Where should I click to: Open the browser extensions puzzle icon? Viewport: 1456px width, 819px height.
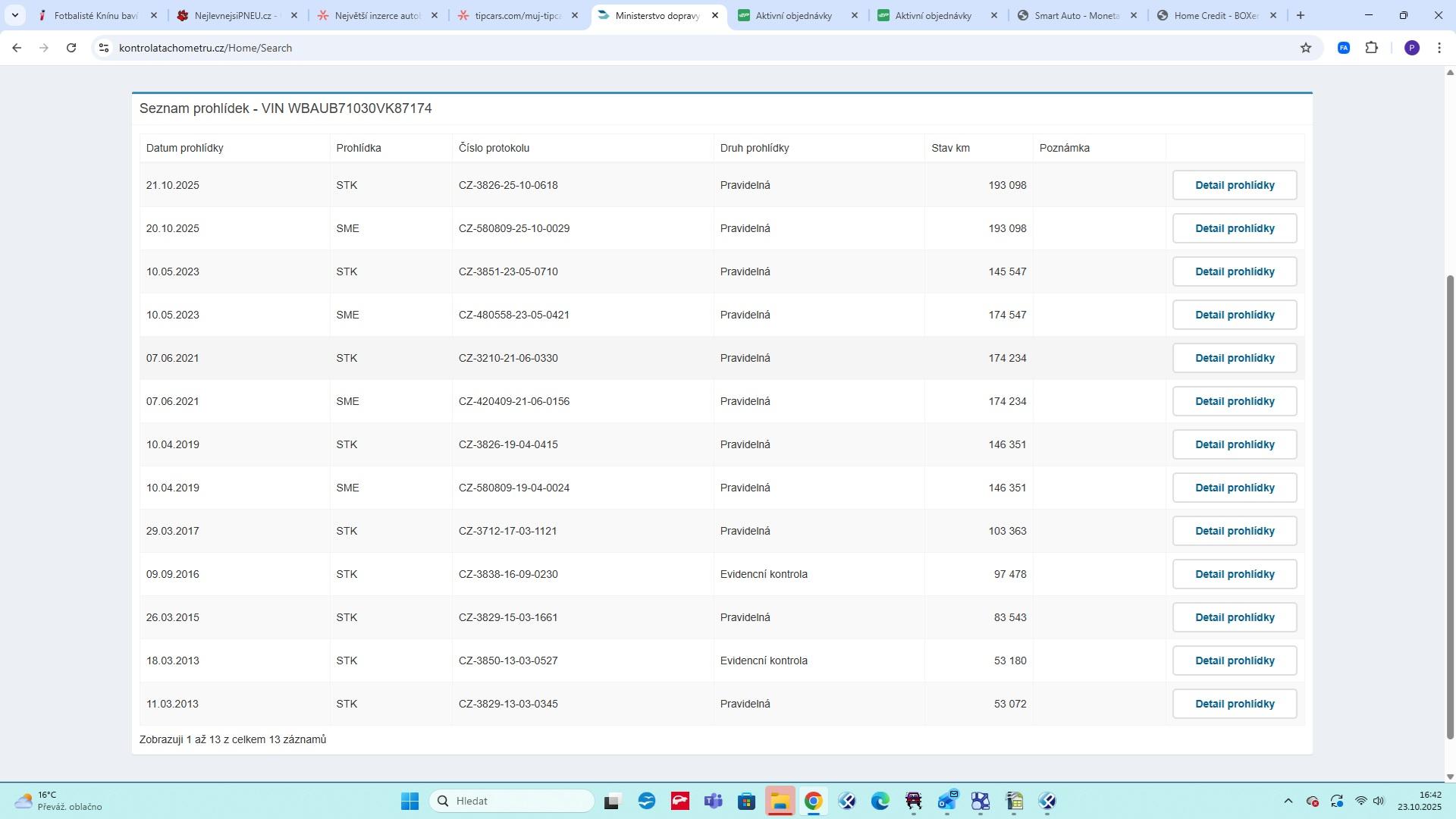1372,48
